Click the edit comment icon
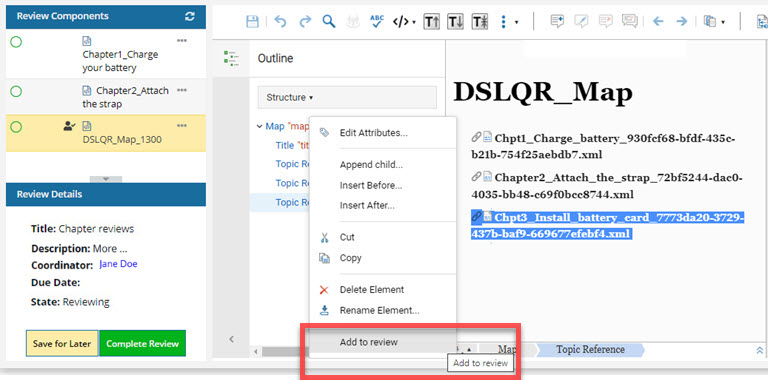 pos(581,21)
